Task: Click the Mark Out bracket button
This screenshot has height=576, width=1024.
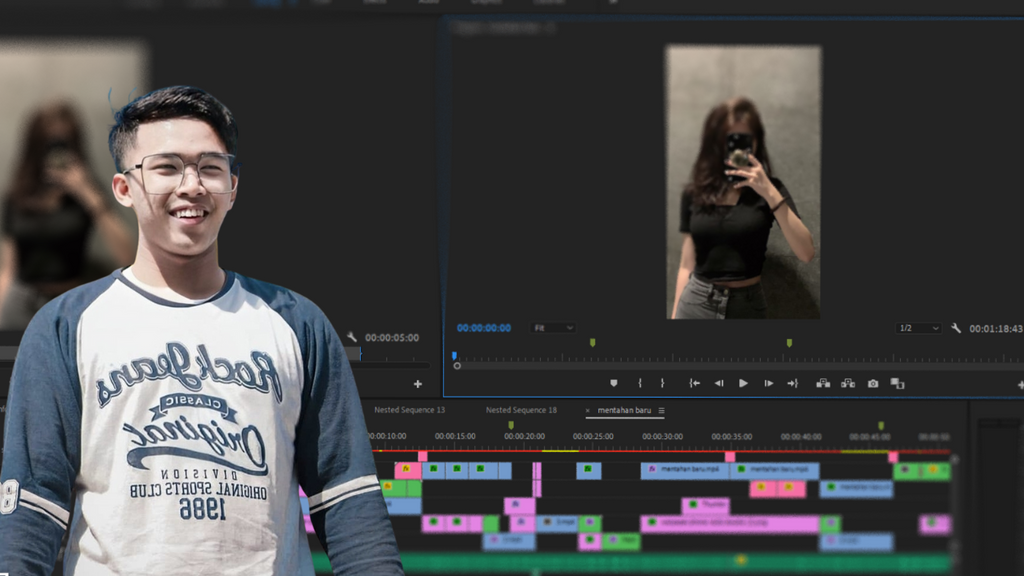Action: point(662,383)
